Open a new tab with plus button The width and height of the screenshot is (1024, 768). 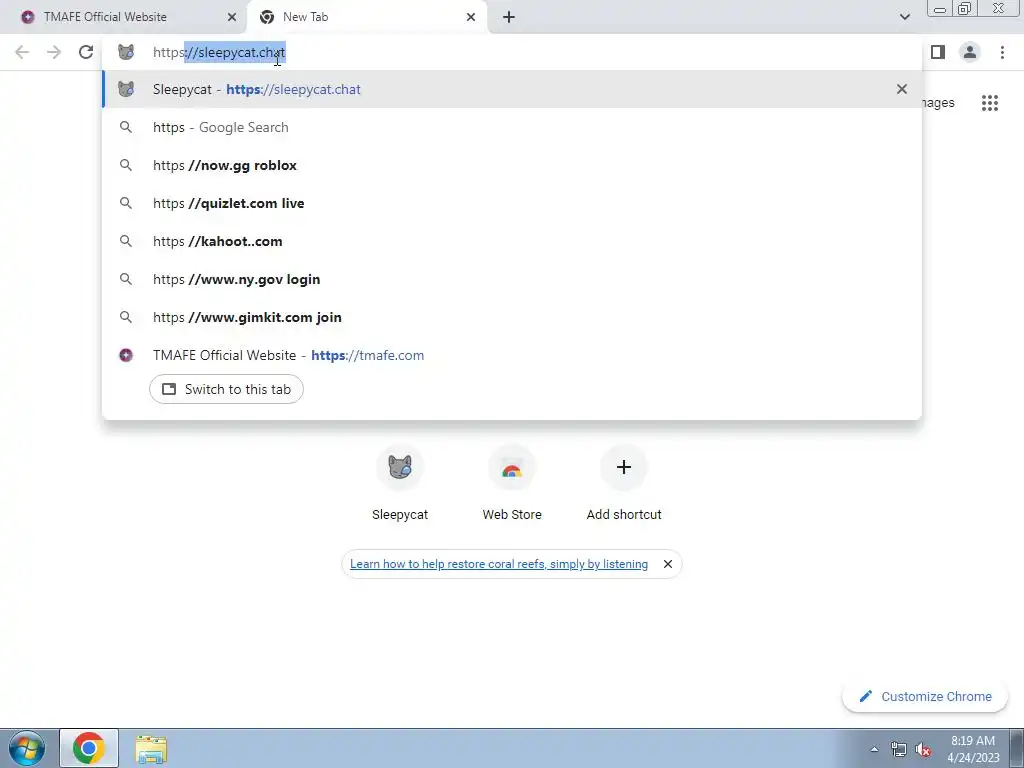[509, 17]
